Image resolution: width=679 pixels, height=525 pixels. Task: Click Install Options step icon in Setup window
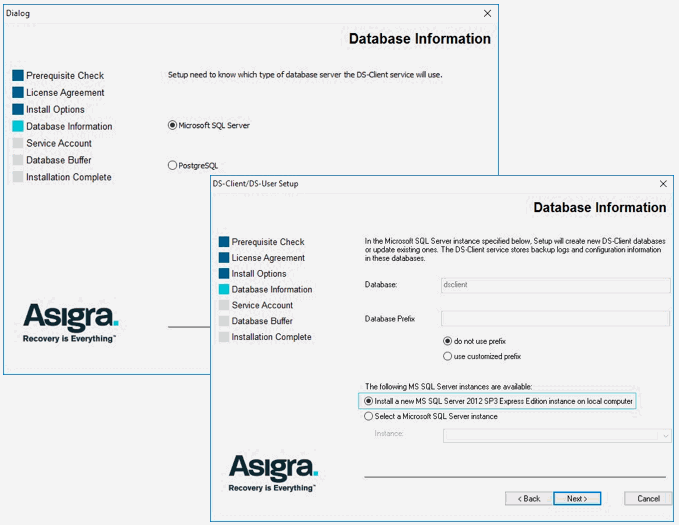coord(224,273)
